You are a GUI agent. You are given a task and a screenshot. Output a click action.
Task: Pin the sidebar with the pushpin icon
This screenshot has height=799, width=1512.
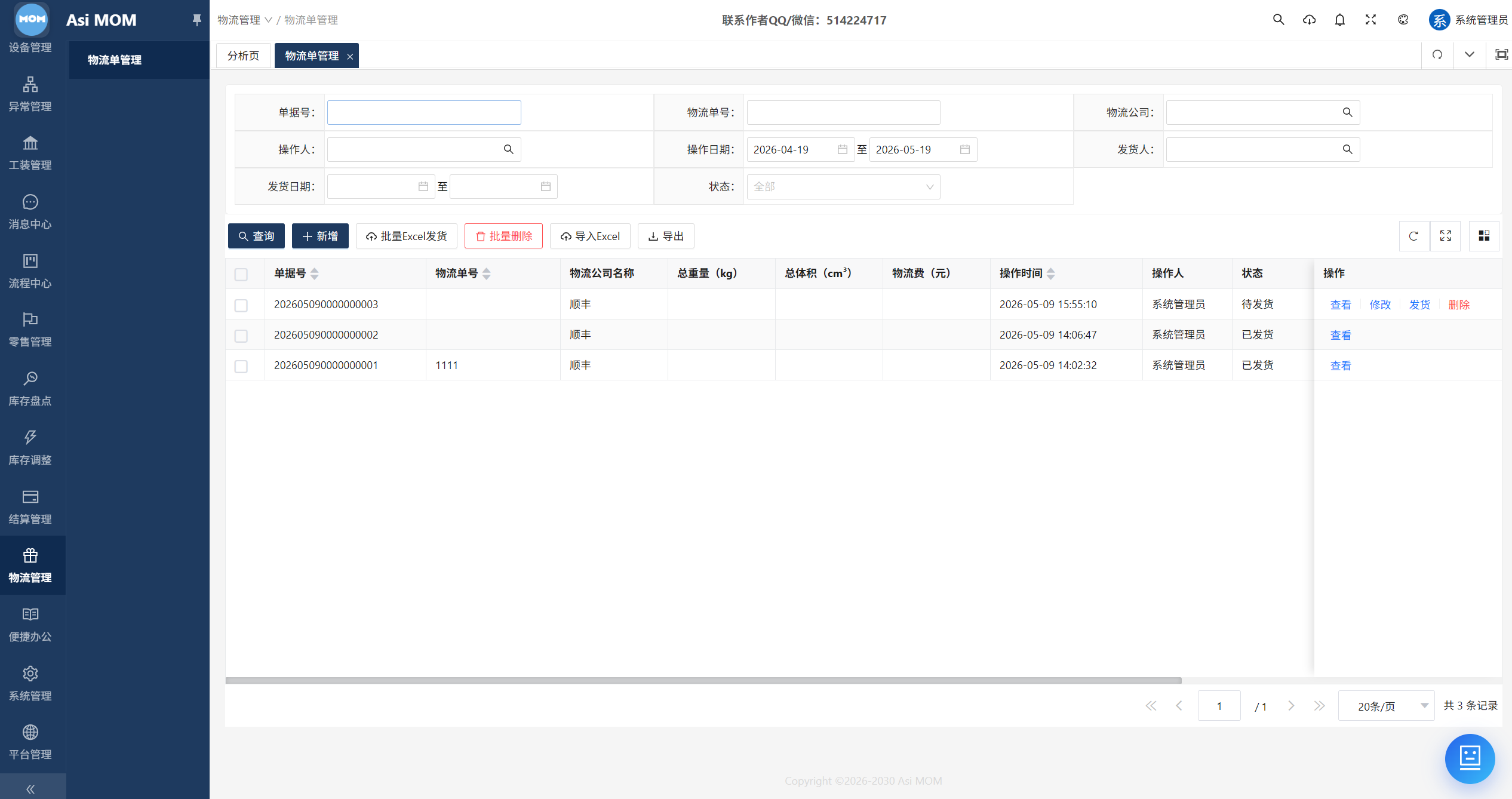pos(196,20)
